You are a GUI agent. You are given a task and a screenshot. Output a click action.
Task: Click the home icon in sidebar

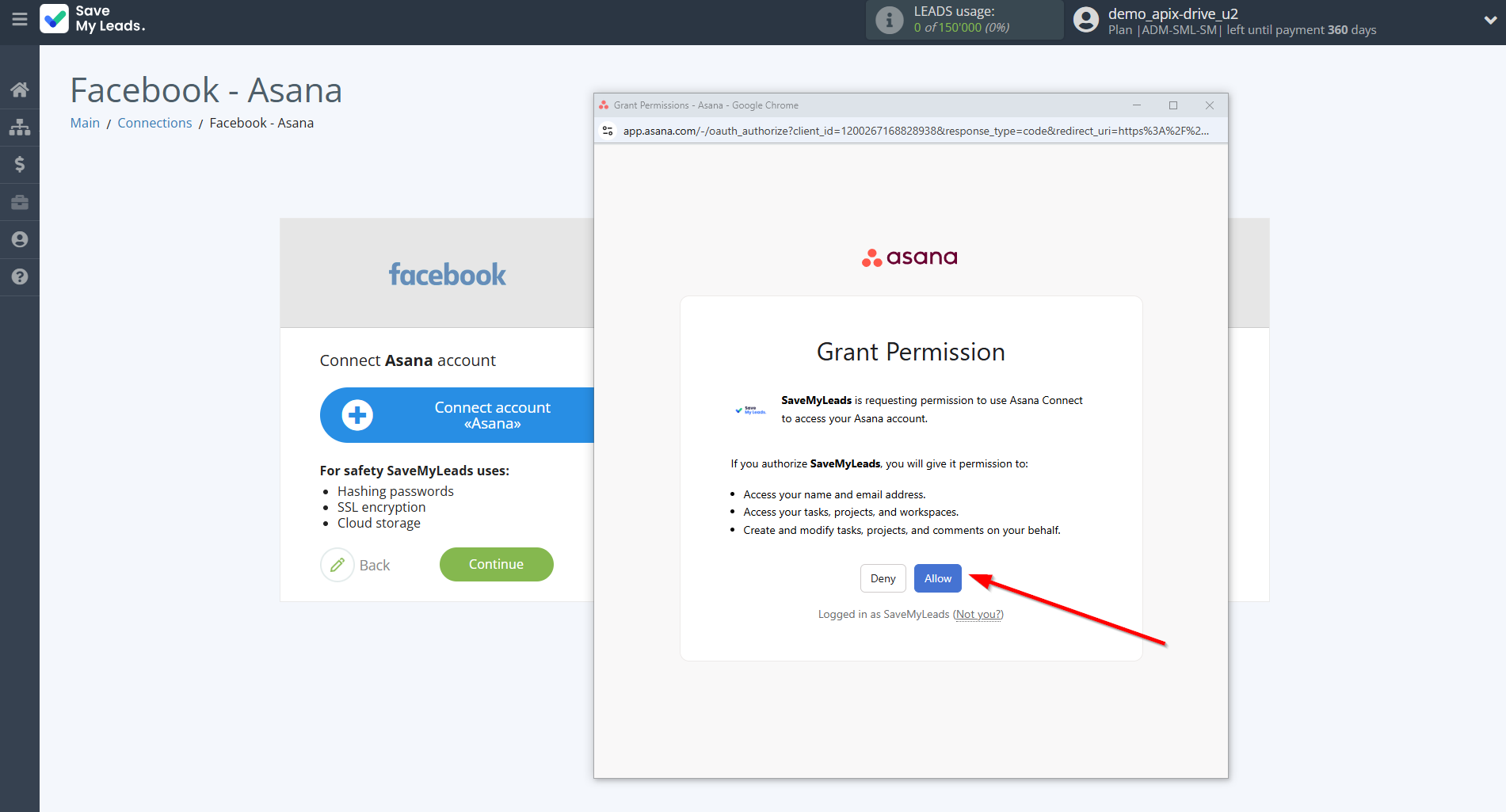pyautogui.click(x=20, y=90)
